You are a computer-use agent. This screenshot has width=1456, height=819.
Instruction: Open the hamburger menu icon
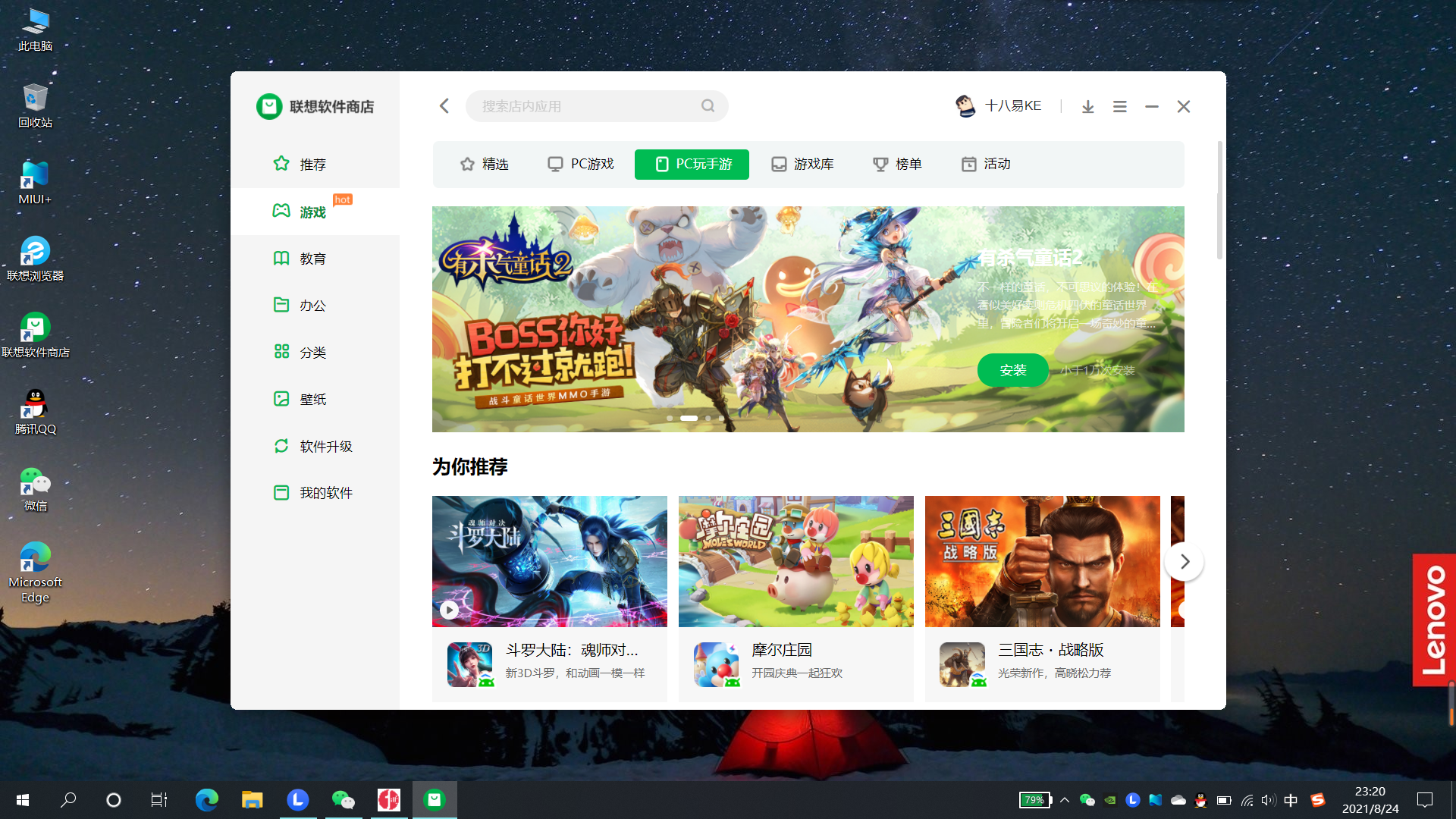1119,107
